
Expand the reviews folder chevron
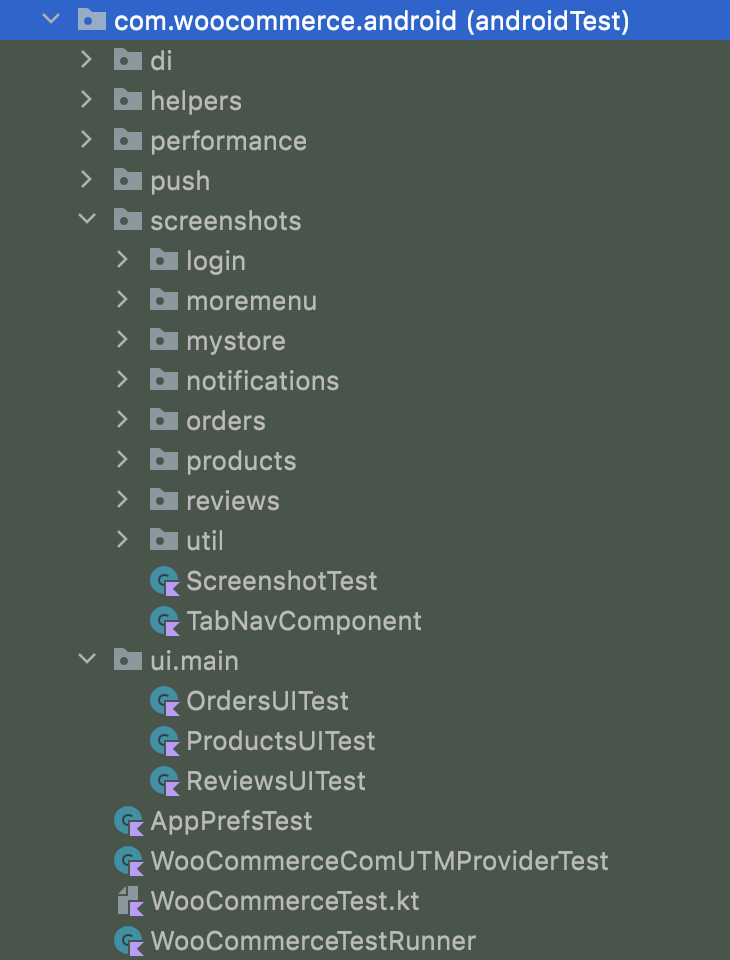[122, 500]
